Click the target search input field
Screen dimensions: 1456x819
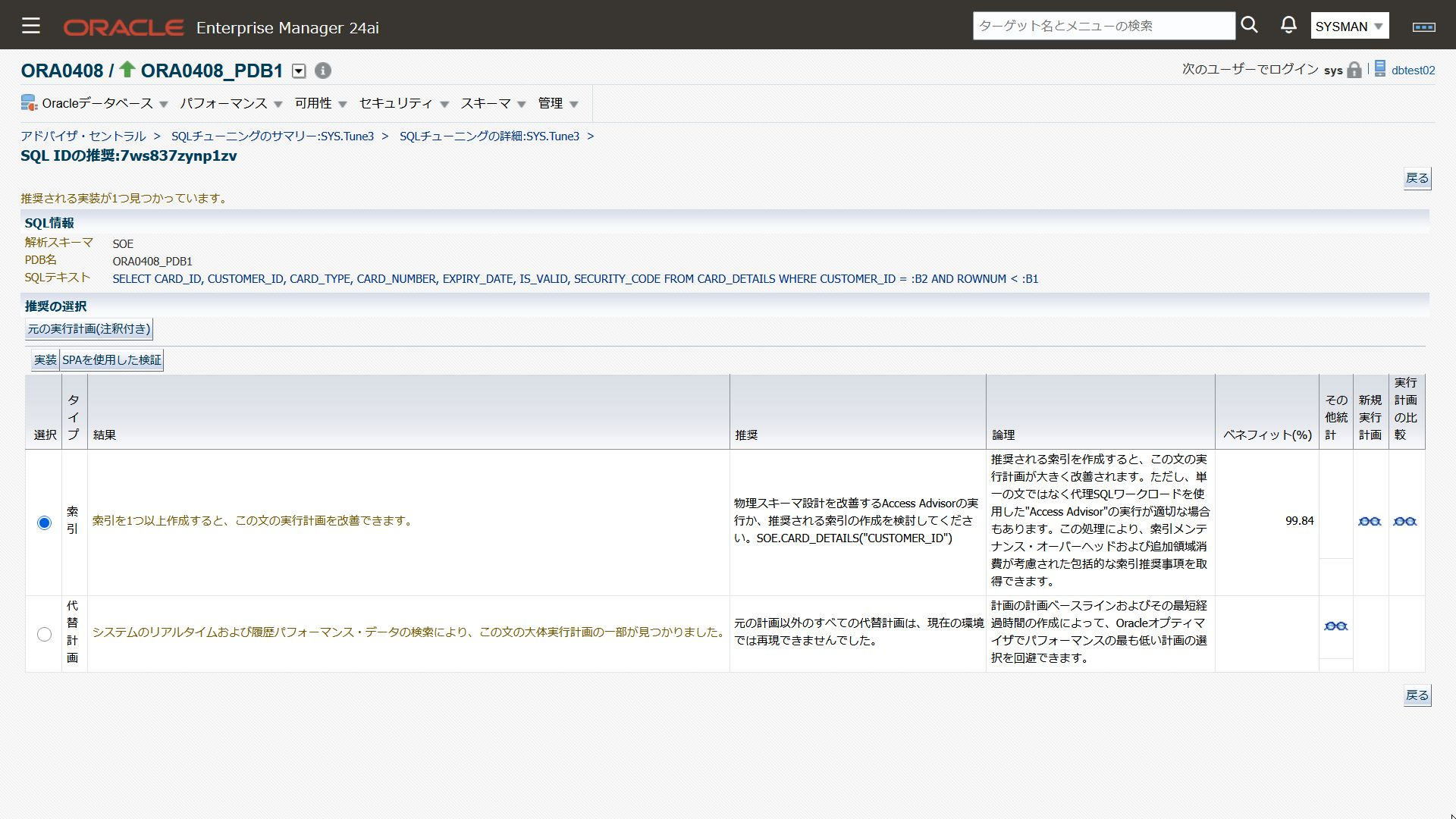(x=1103, y=25)
